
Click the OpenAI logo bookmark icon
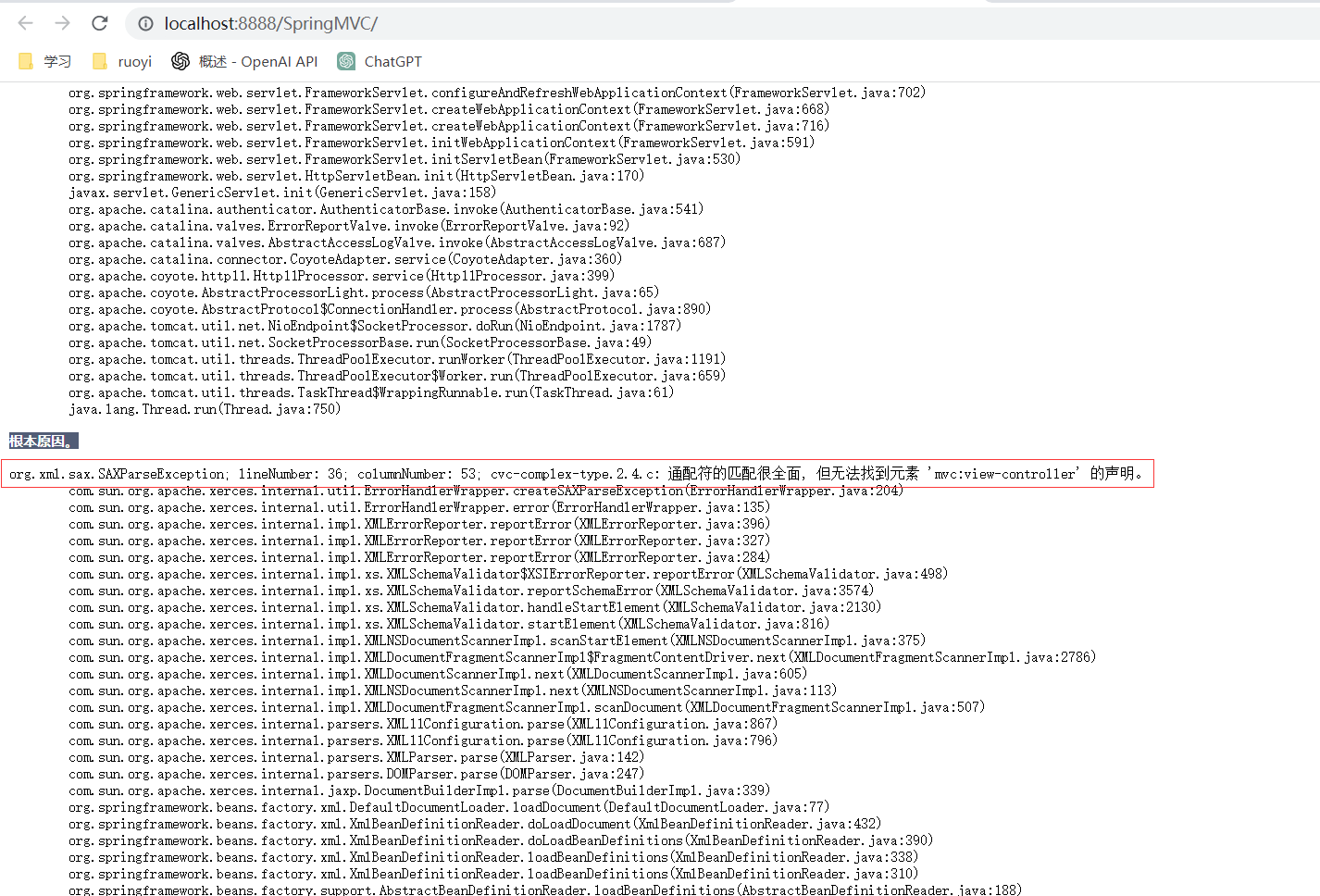point(181,61)
